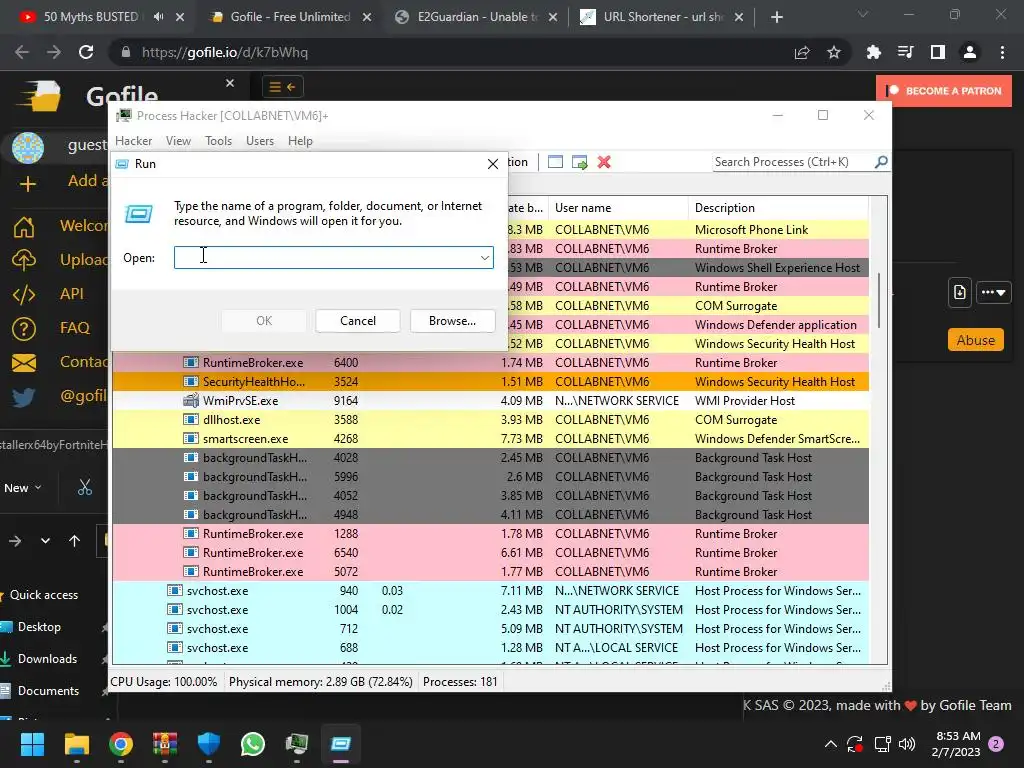Click Gofile FAQ question mark icon
The height and width of the screenshot is (768, 1024).
click(24, 328)
